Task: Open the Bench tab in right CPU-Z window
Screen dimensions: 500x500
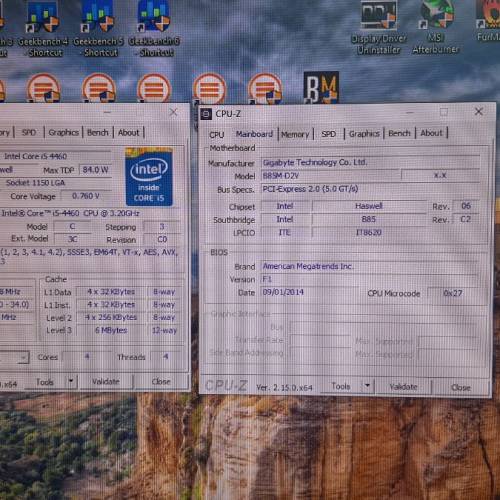Action: (399, 133)
